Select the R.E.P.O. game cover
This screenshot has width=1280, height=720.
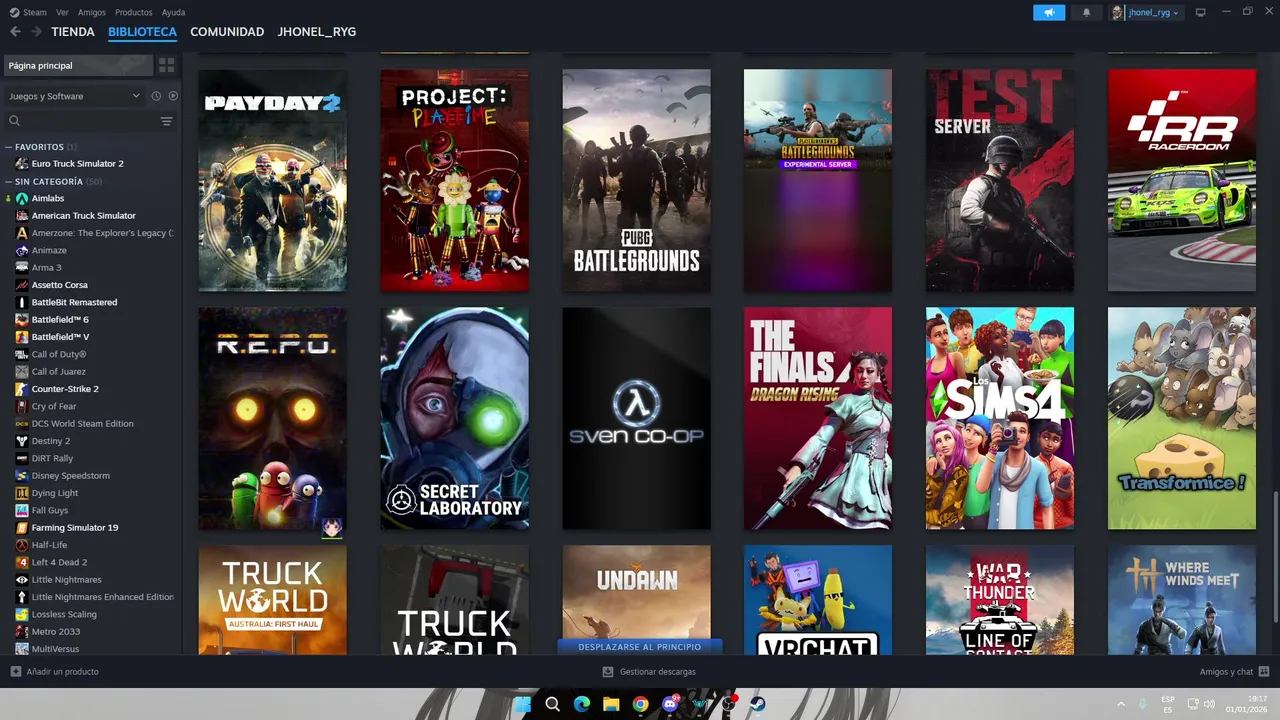point(273,418)
